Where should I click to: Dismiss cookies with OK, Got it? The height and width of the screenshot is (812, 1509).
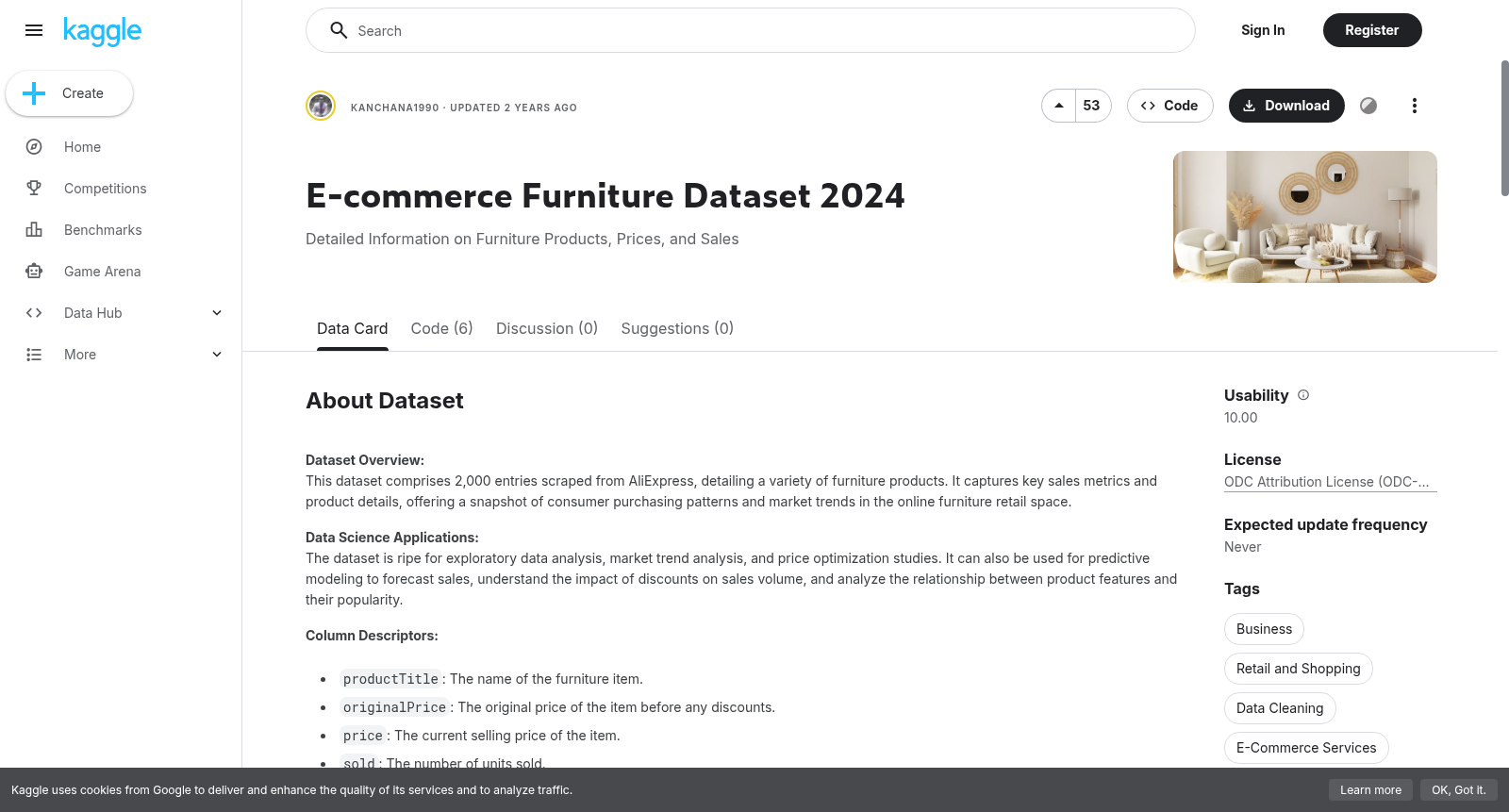1458,790
